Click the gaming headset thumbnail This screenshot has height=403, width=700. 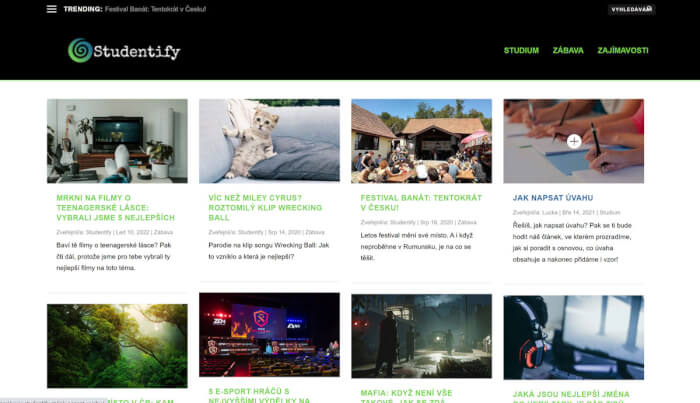coord(574,337)
